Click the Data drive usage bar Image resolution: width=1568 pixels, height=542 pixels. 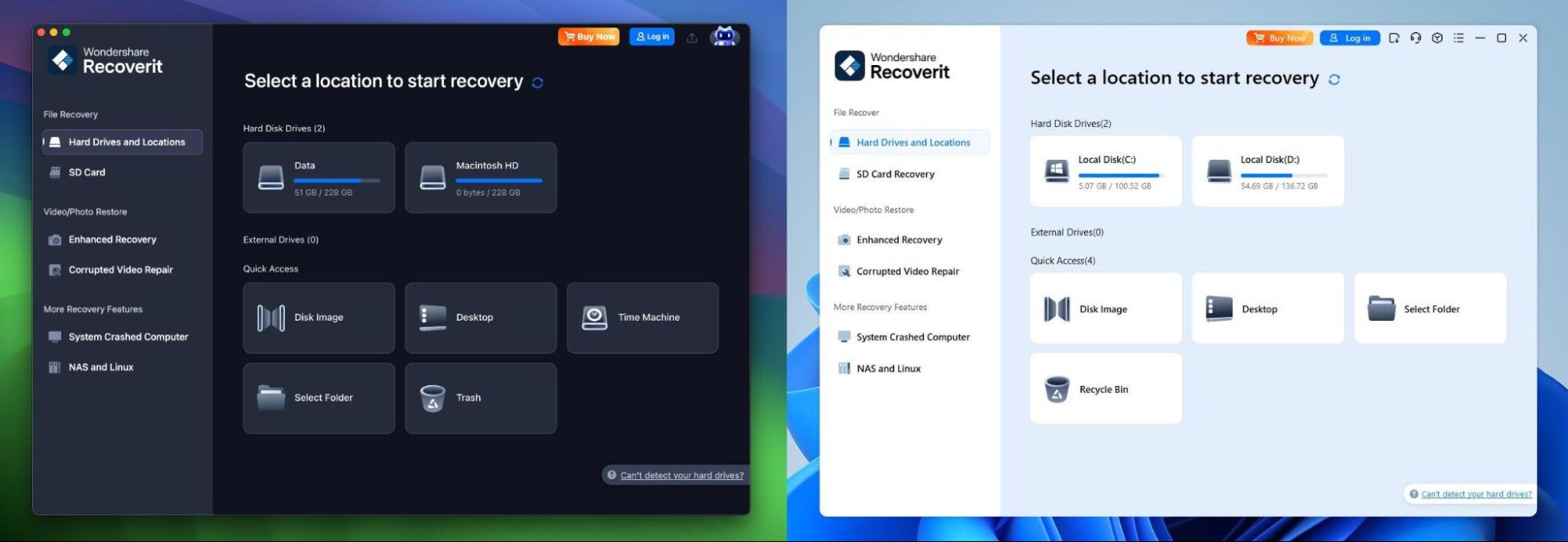click(x=337, y=180)
